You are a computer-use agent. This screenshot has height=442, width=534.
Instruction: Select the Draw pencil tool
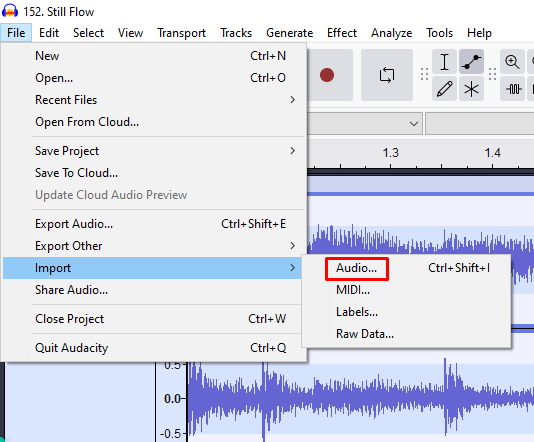point(444,89)
